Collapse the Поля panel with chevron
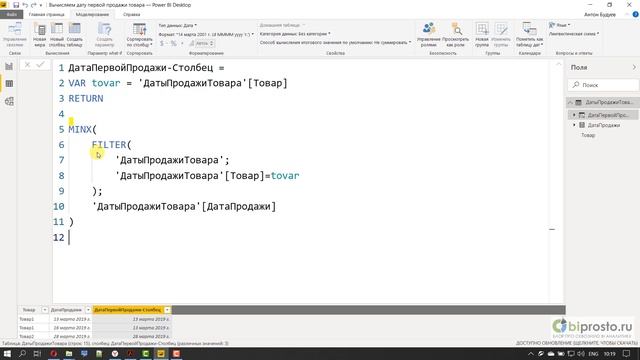This screenshot has width=640, height=360. click(634, 67)
